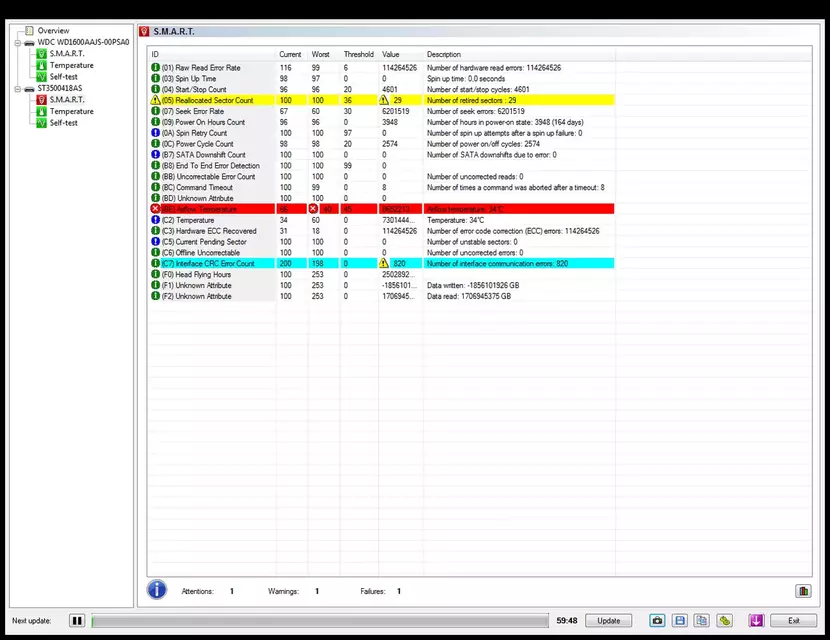Select the Offline Uncorrectable row
830x640 pixels.
pyautogui.click(x=382, y=253)
